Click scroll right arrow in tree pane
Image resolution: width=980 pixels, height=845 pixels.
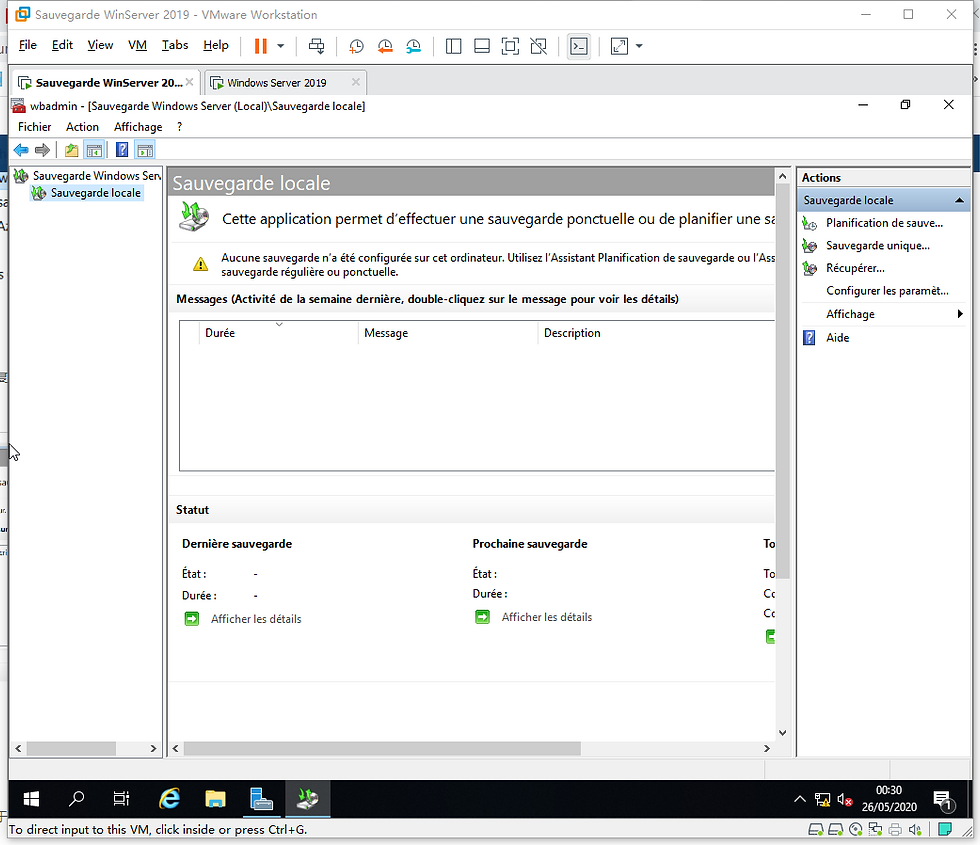click(153, 748)
